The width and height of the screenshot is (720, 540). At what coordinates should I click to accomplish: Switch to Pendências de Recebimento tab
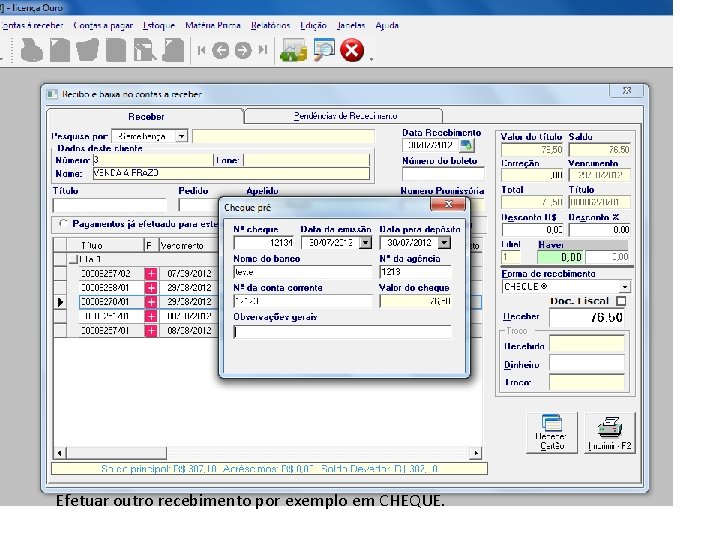344,116
